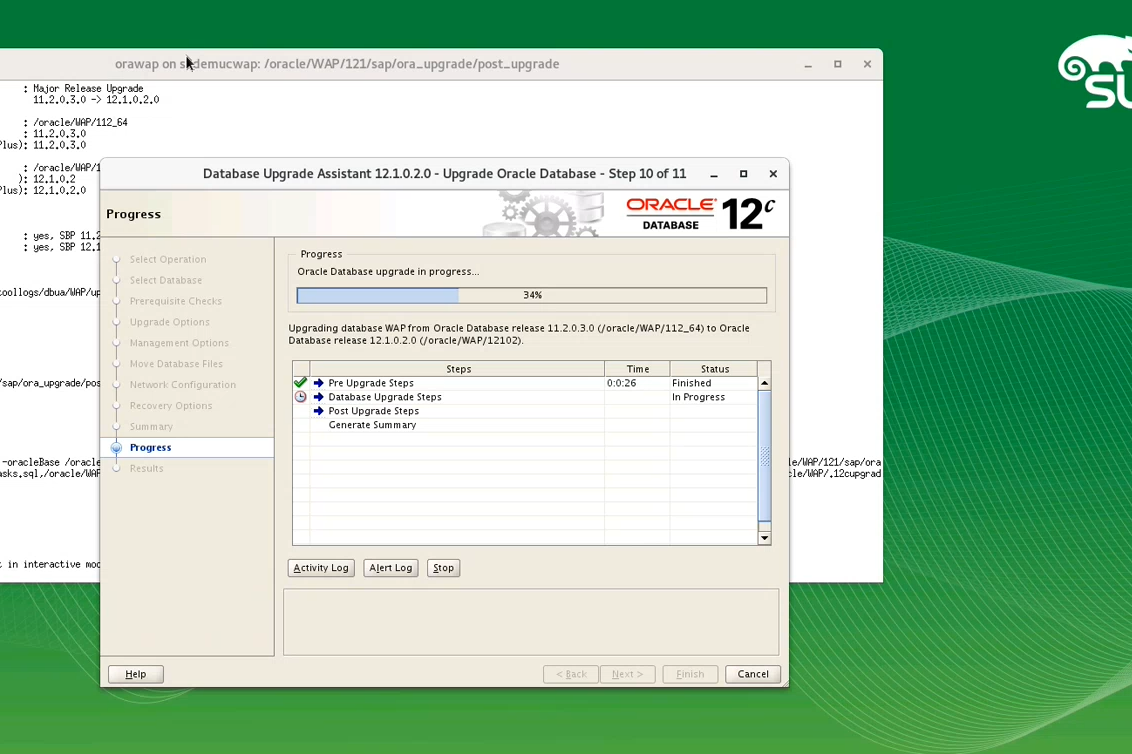Click '/oracle/WAP/112_64' line in terminal
1132x754 pixels.
(80, 122)
